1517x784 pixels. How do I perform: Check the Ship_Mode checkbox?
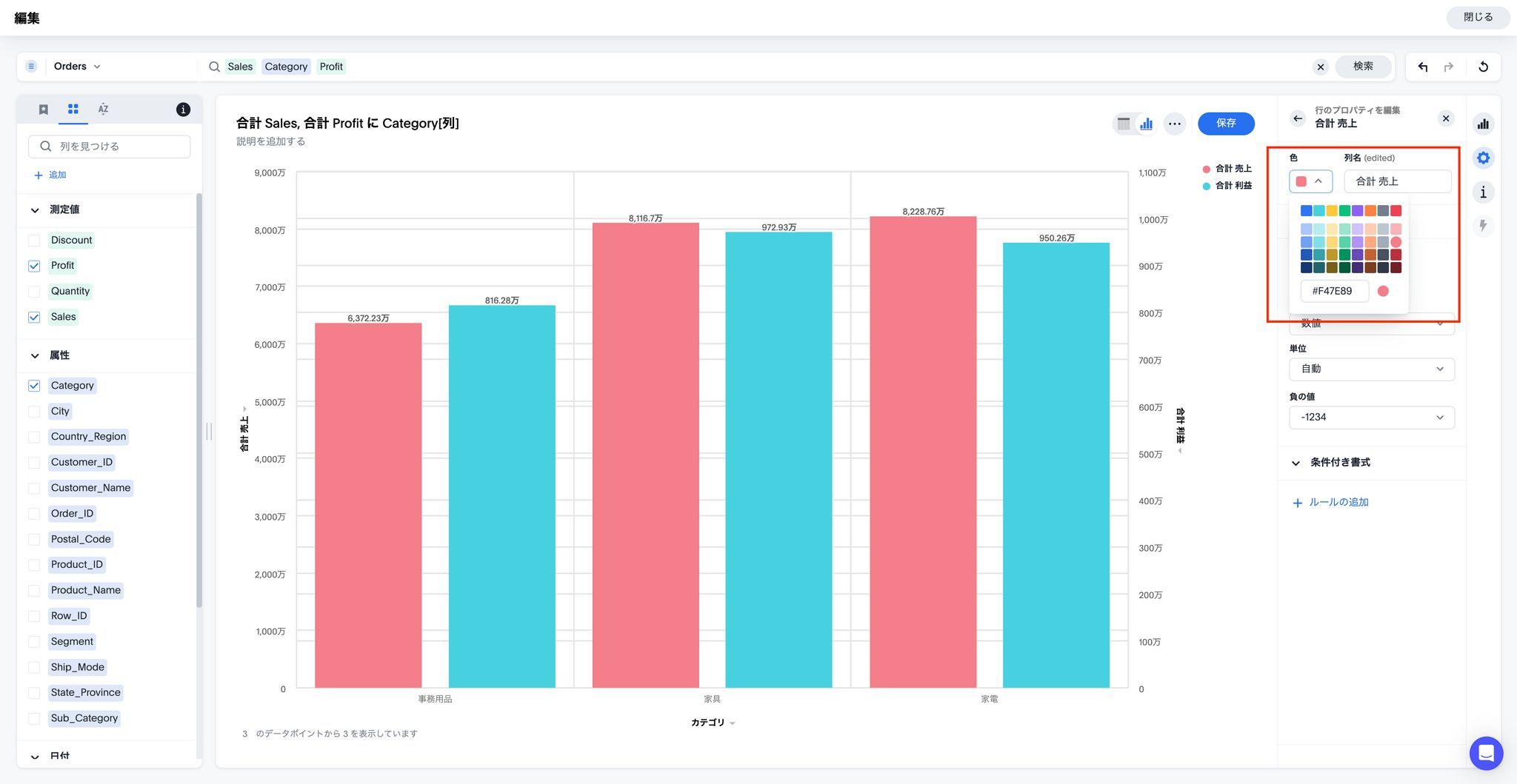(x=34, y=667)
